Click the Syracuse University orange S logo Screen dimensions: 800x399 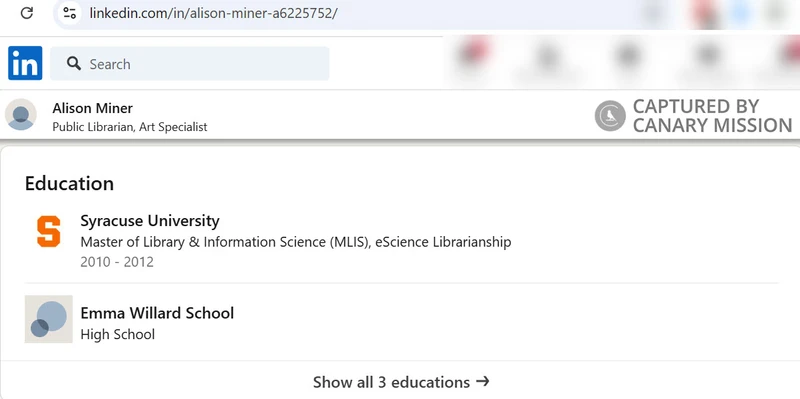click(x=49, y=231)
